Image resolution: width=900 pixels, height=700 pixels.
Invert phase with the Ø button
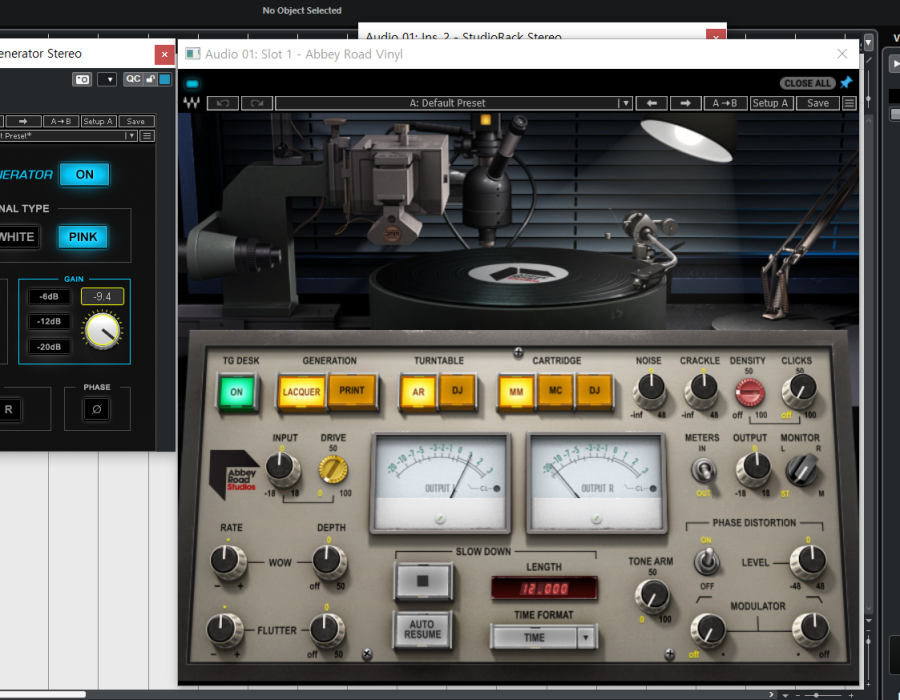coord(96,409)
